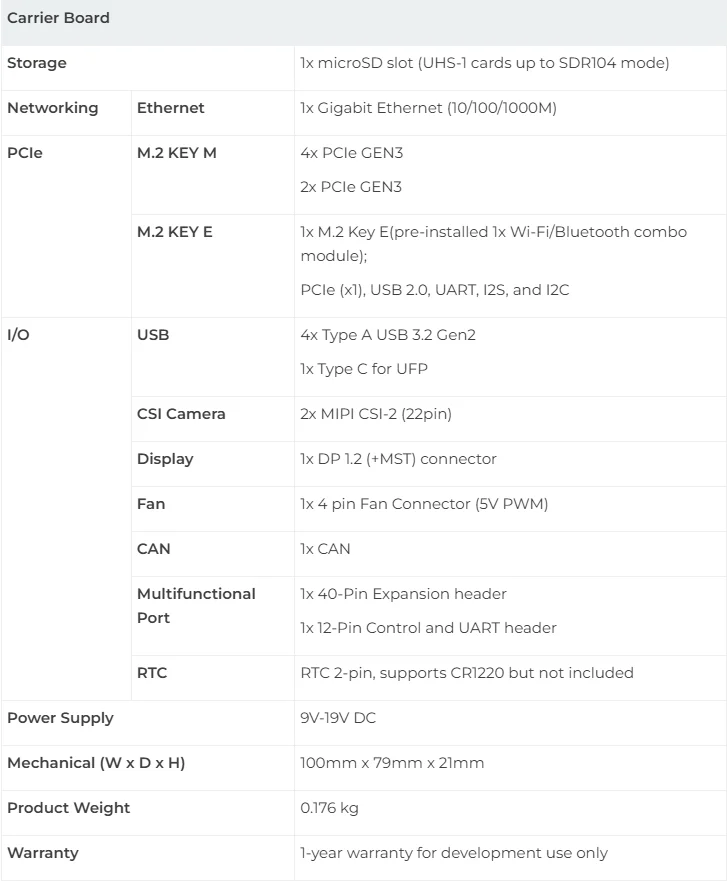
Task: Click the Storage row label
Action: click(x=37, y=63)
